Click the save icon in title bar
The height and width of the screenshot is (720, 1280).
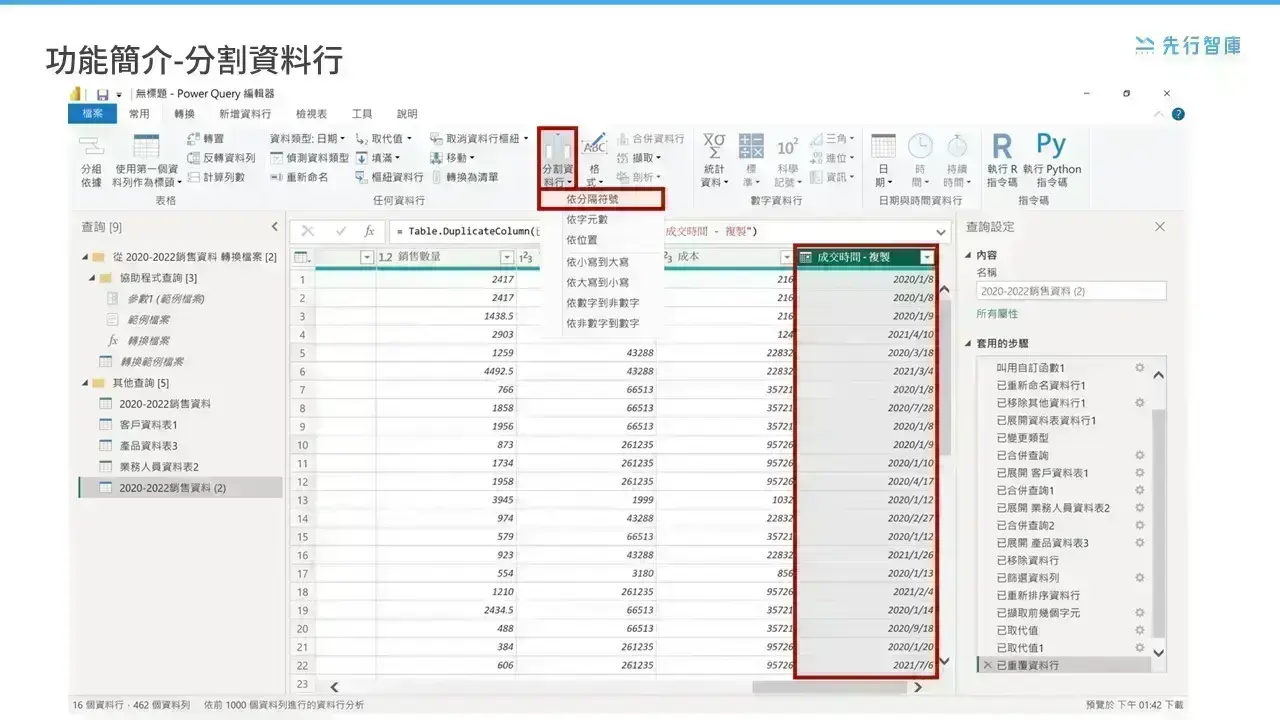pos(102,93)
